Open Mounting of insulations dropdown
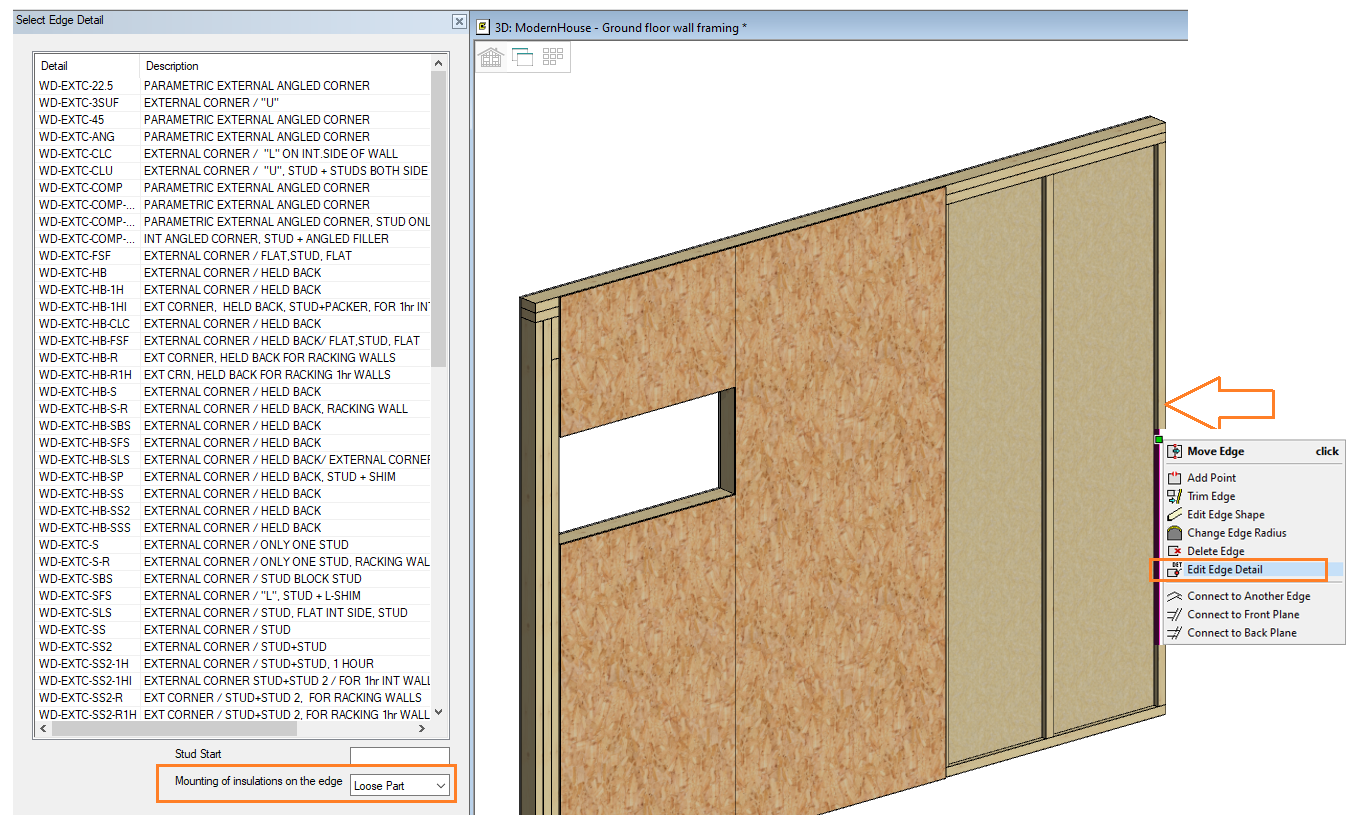 pos(400,786)
